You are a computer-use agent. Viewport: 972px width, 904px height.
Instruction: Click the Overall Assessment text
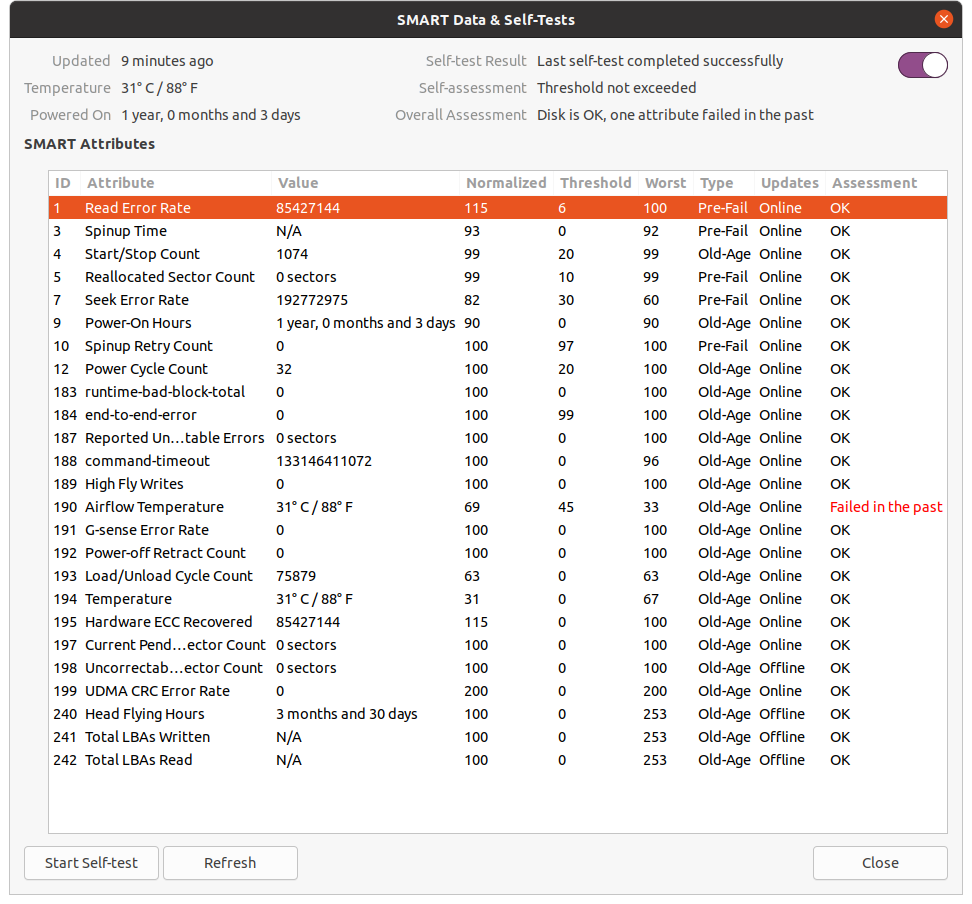[x=675, y=115]
